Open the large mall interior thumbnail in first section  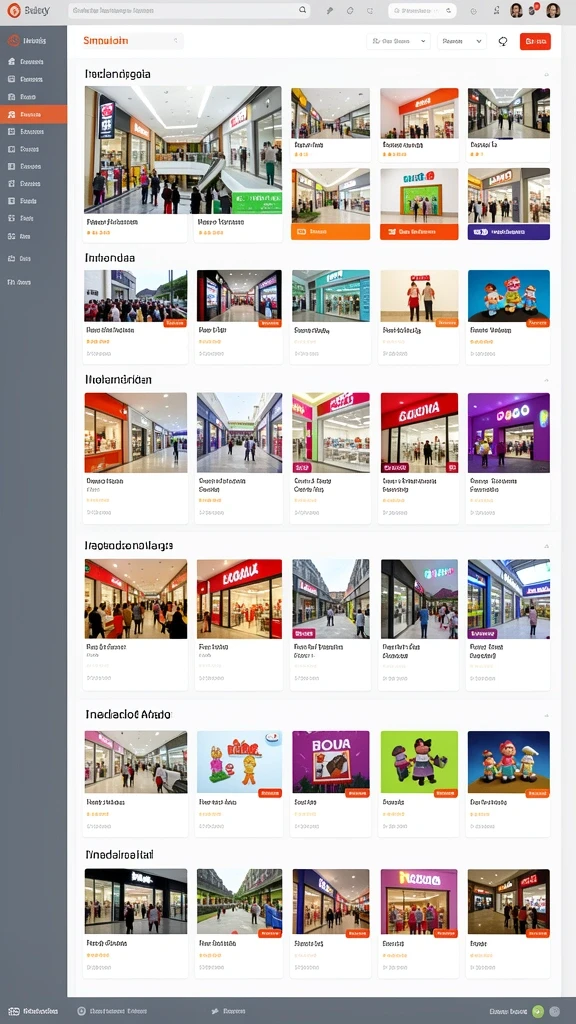point(183,150)
